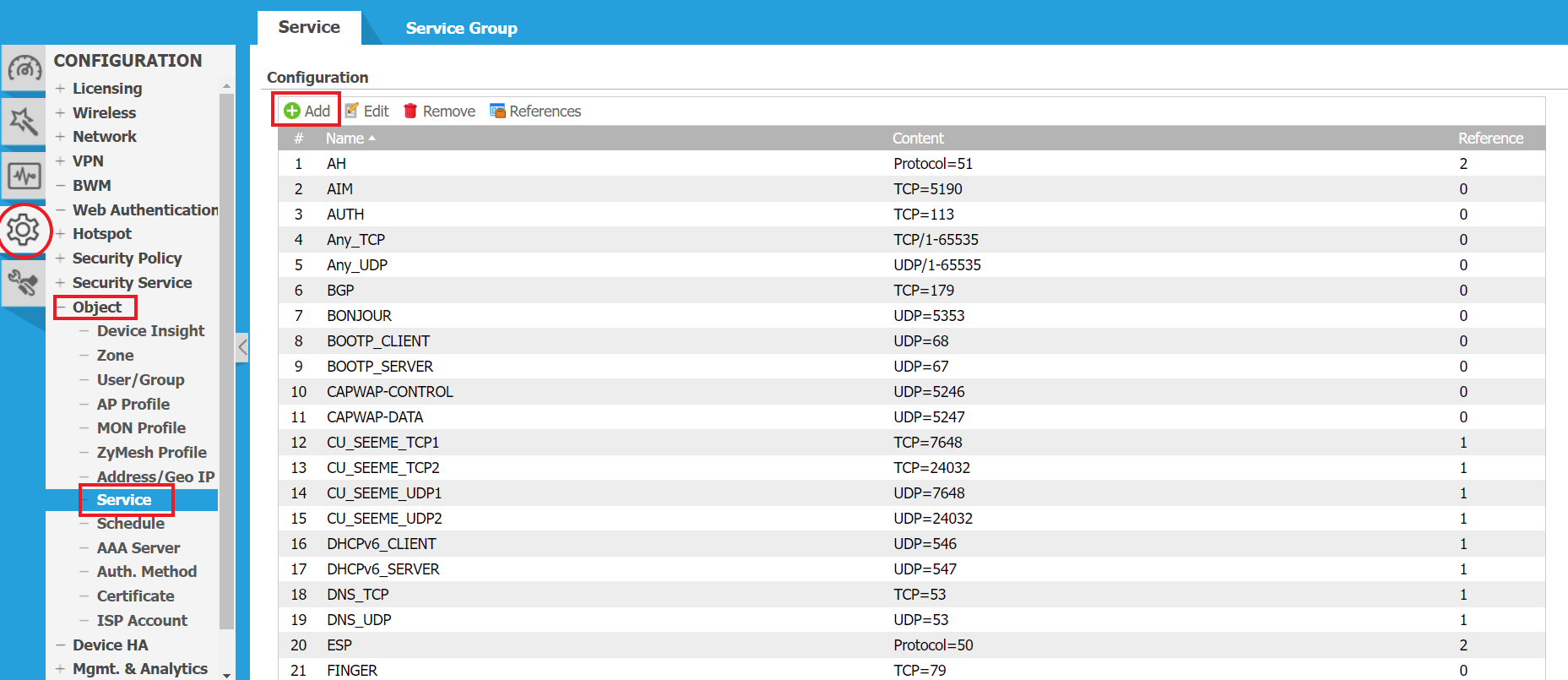Select the ESP service row

tap(912, 645)
